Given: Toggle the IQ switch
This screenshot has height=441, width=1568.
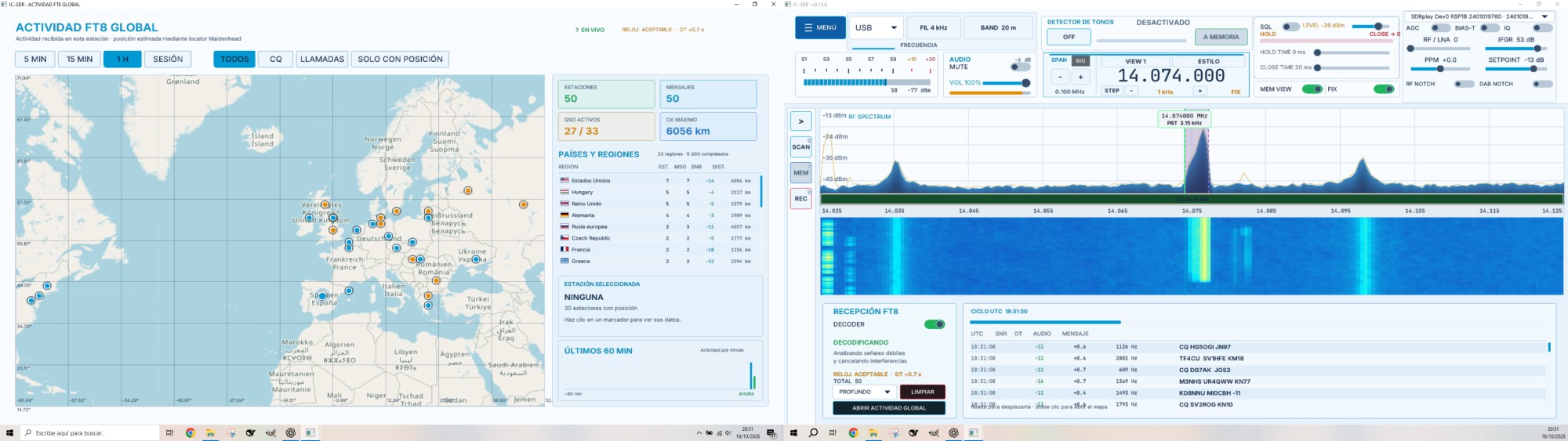Looking at the screenshot, I should pos(1542,27).
